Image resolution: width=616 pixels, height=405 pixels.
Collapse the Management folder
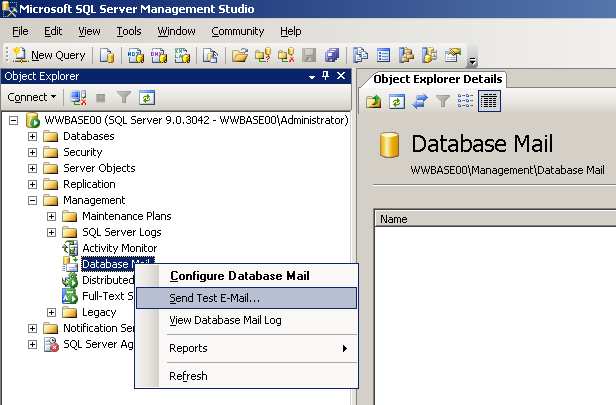(32, 201)
